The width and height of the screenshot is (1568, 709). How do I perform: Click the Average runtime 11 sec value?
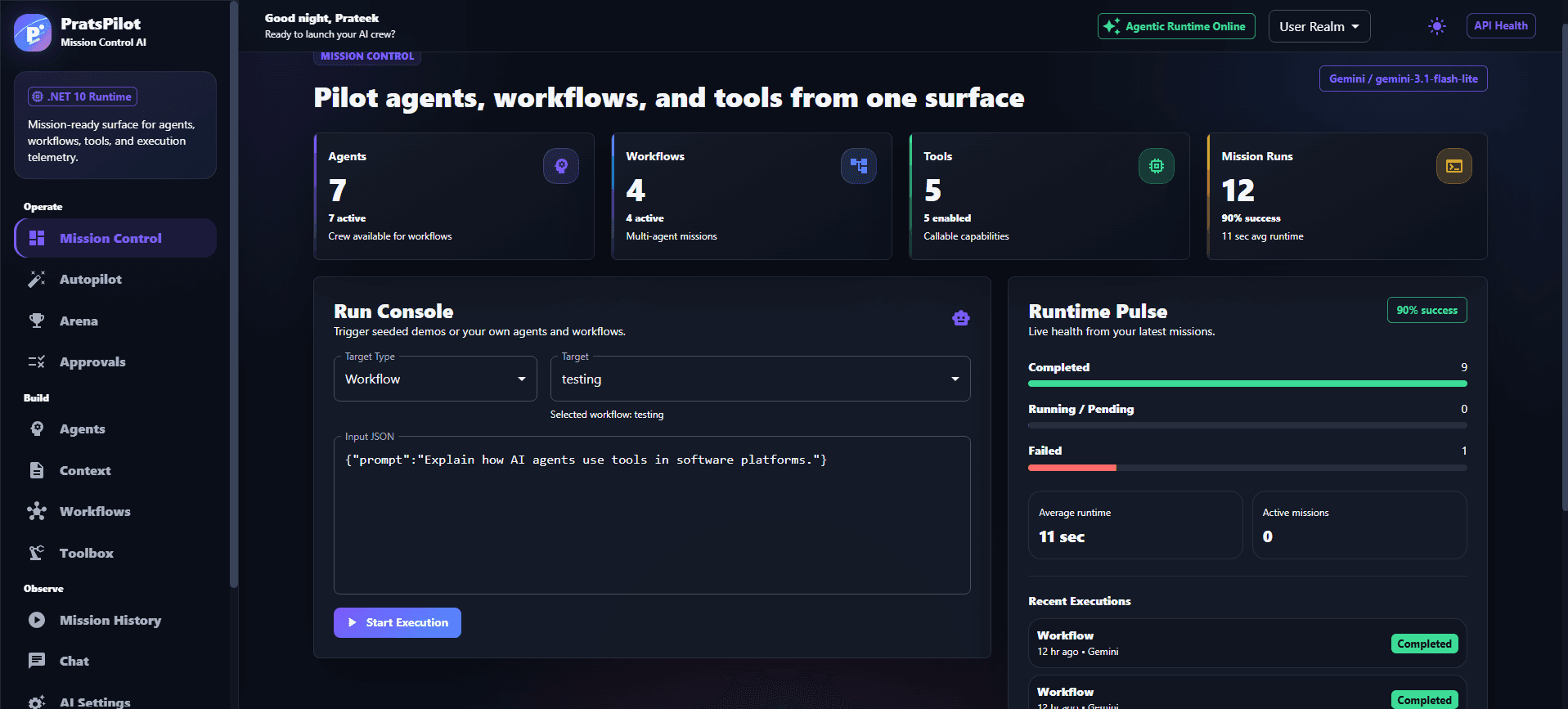tap(1062, 536)
